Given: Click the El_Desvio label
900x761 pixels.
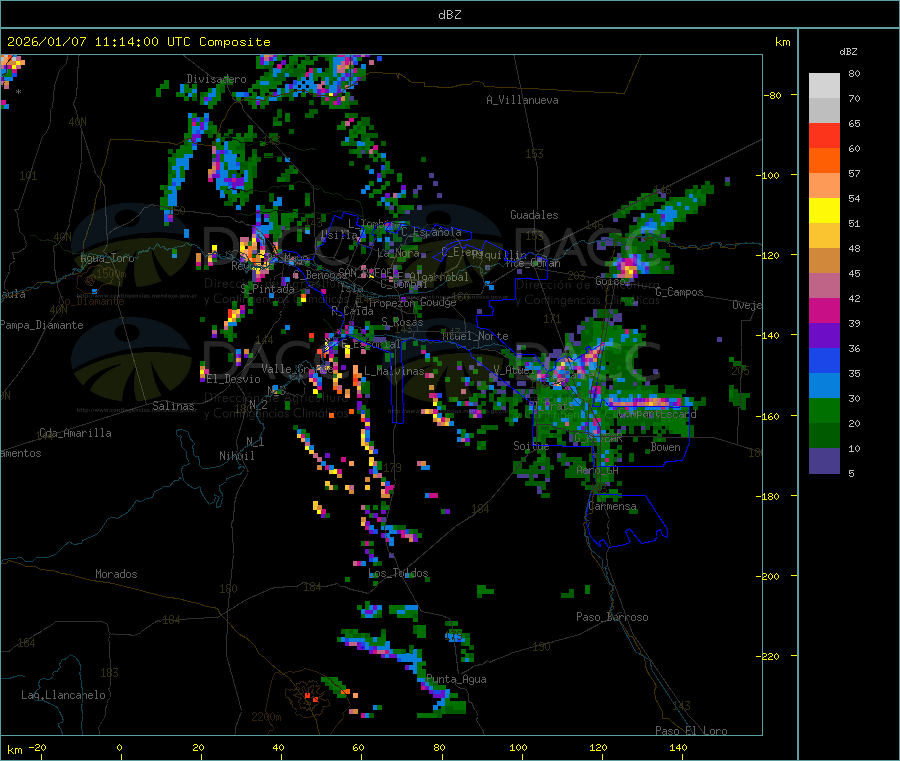Looking at the screenshot, I should coord(233,379).
